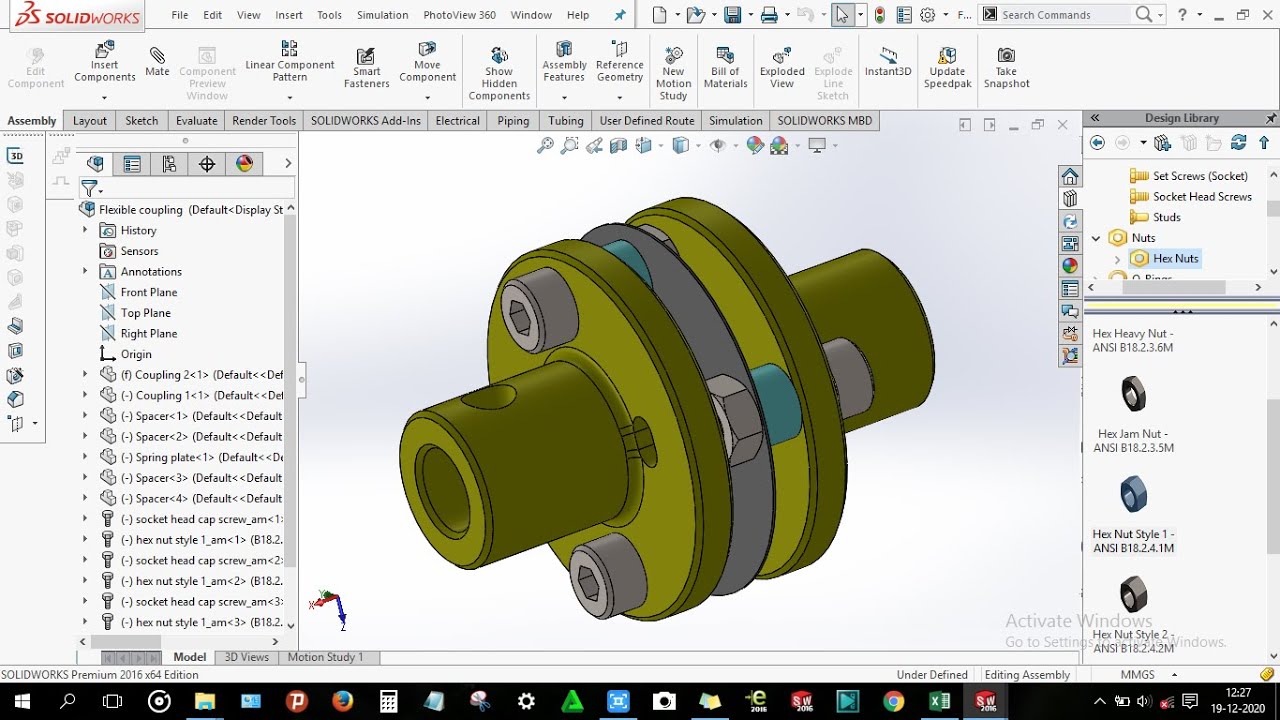The width and height of the screenshot is (1280, 720).
Task: Open Motion Study 1 tab
Action: (325, 657)
